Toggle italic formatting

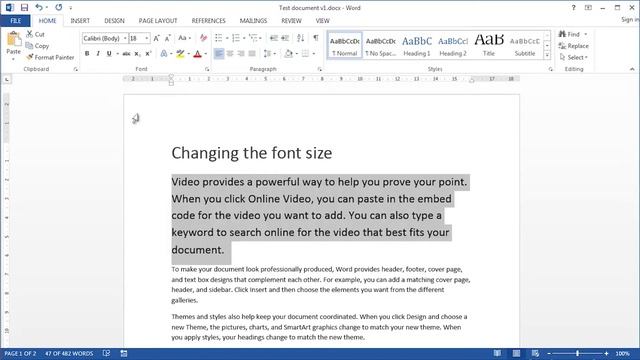pyautogui.click(x=98, y=53)
